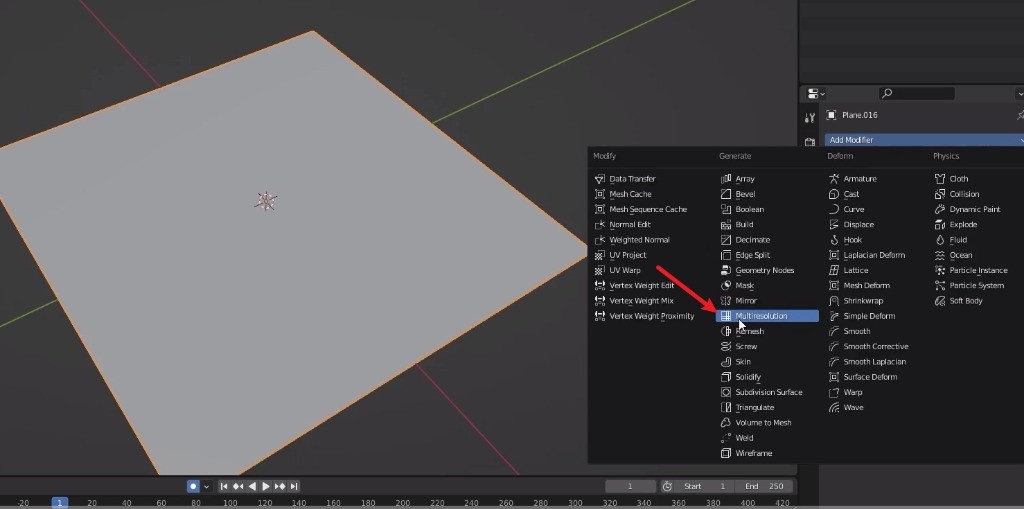The width and height of the screenshot is (1024, 509).
Task: Pick the Displace modifier
Action: [851, 225]
